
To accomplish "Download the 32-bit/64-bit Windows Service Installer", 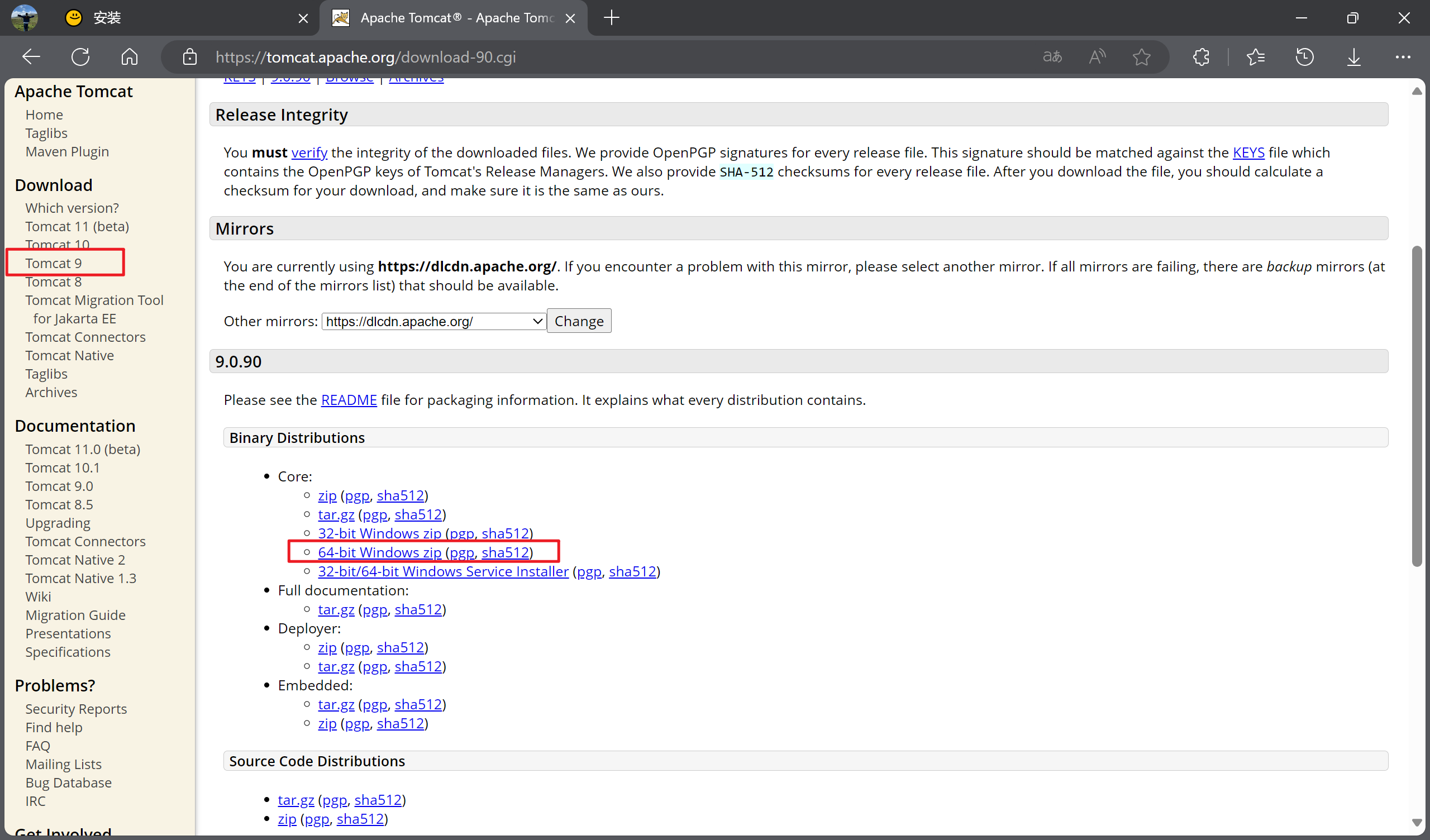I will (x=443, y=571).
